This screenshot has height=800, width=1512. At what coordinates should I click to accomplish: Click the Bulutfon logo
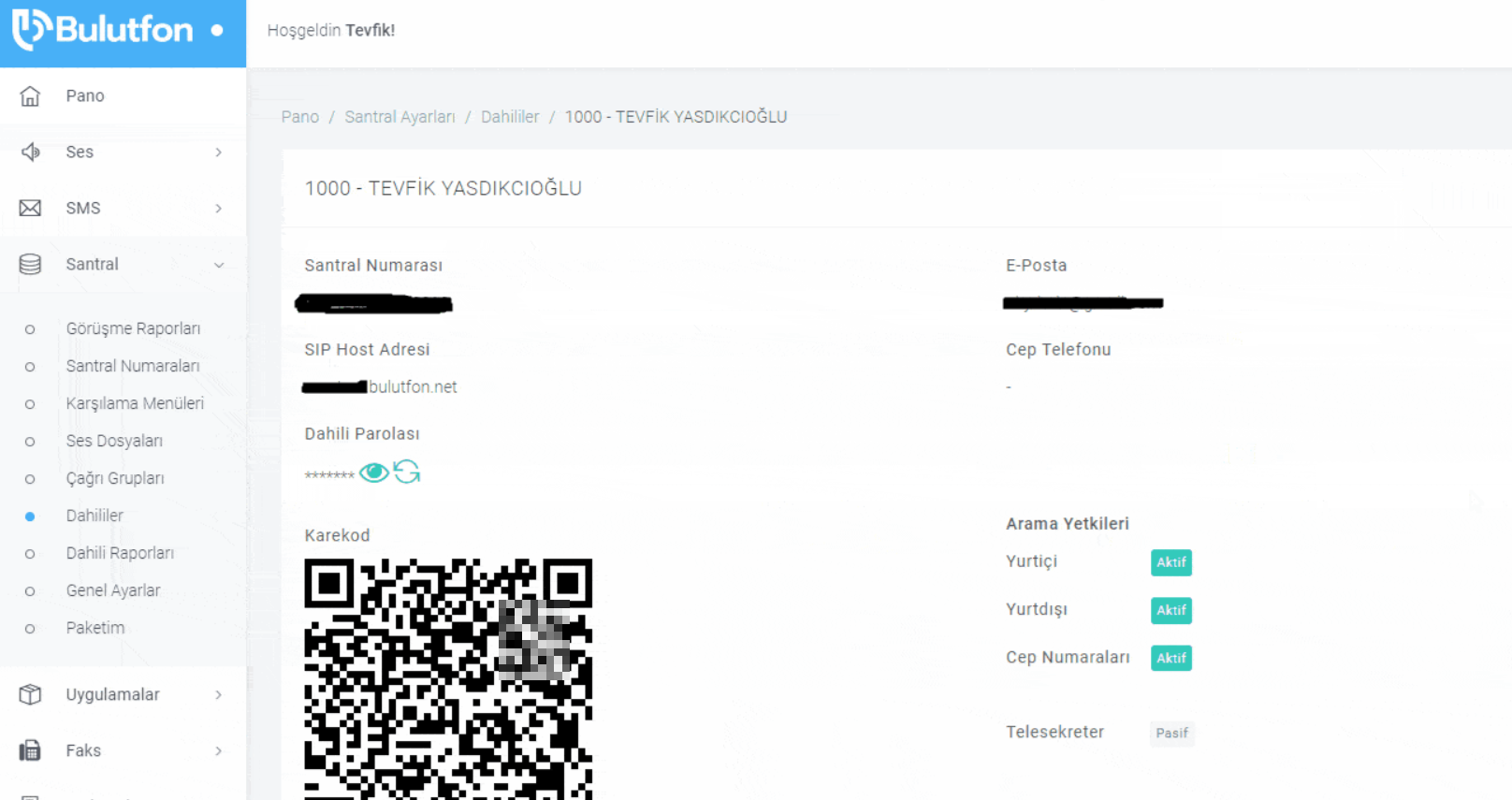click(x=103, y=30)
